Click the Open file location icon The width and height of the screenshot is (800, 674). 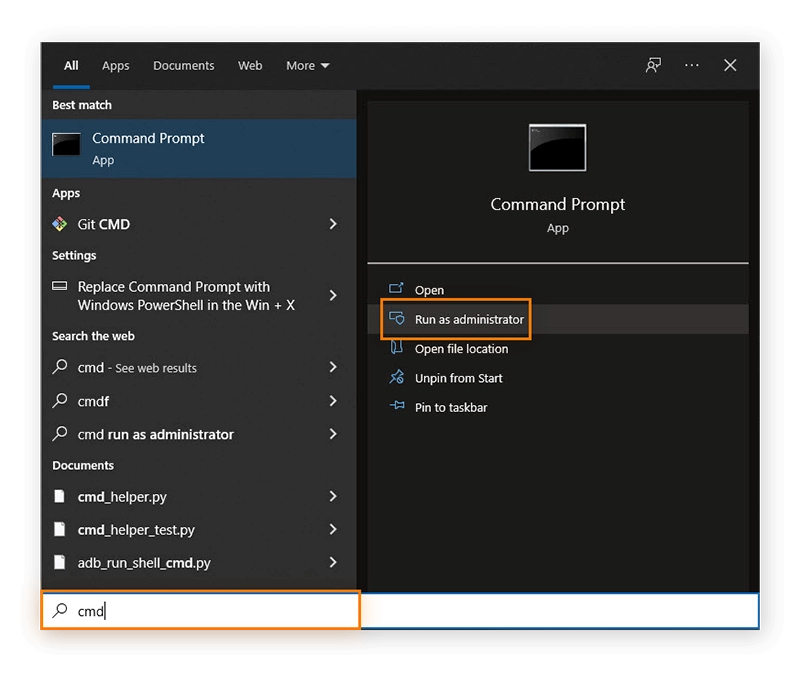(396, 348)
